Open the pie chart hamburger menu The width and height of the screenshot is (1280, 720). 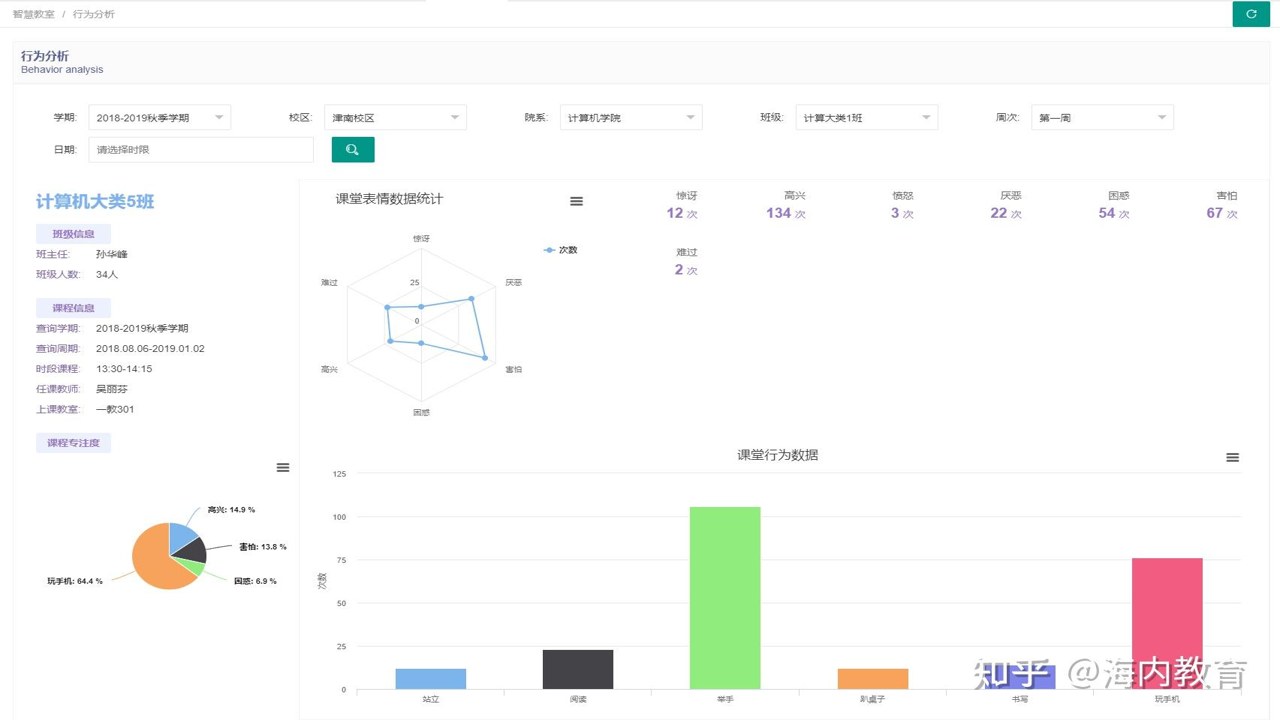click(283, 467)
